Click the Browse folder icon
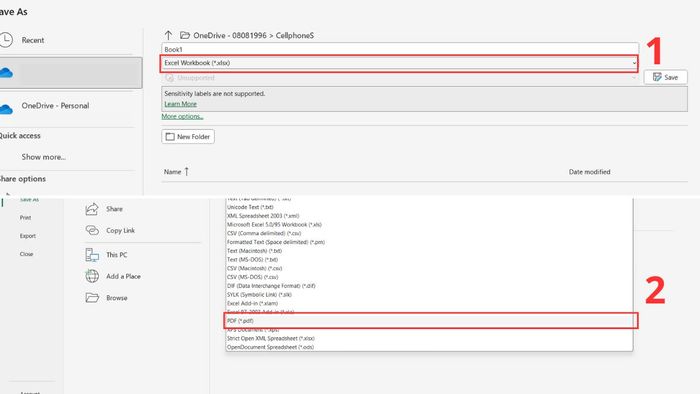The image size is (700, 394). coord(92,298)
